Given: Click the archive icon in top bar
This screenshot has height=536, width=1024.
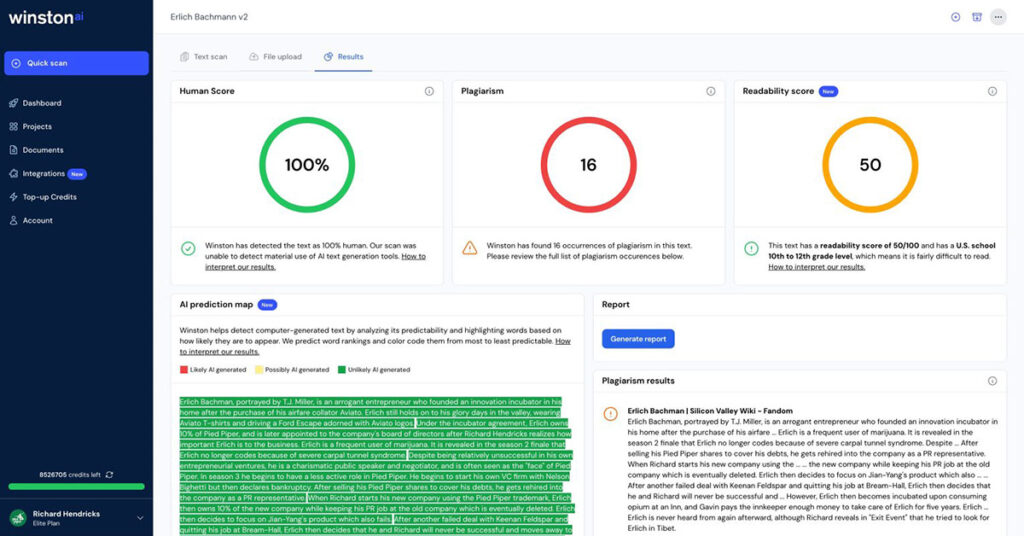Looking at the screenshot, I should tap(977, 17).
